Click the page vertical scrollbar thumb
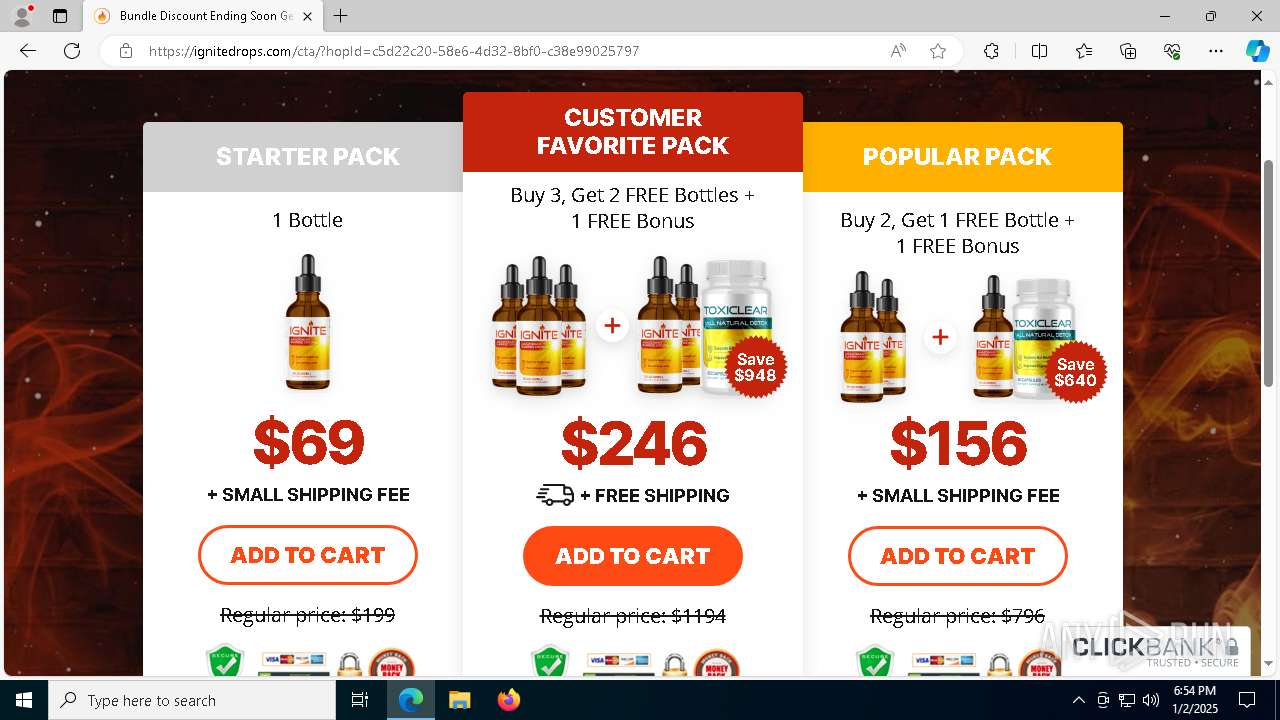Viewport: 1280px width, 720px height. [1269, 273]
